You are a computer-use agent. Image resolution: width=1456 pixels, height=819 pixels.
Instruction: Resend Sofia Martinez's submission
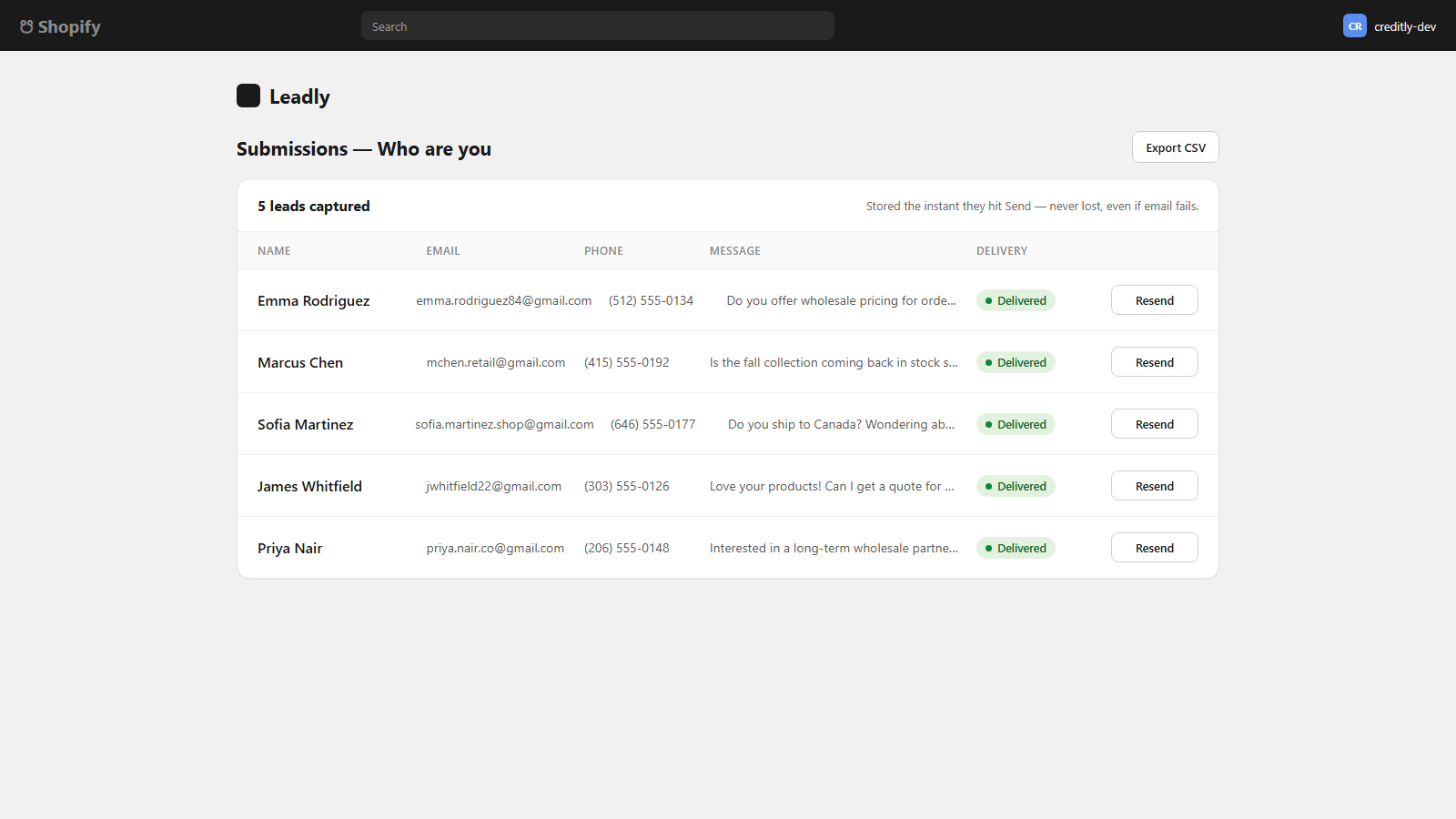pos(1155,424)
